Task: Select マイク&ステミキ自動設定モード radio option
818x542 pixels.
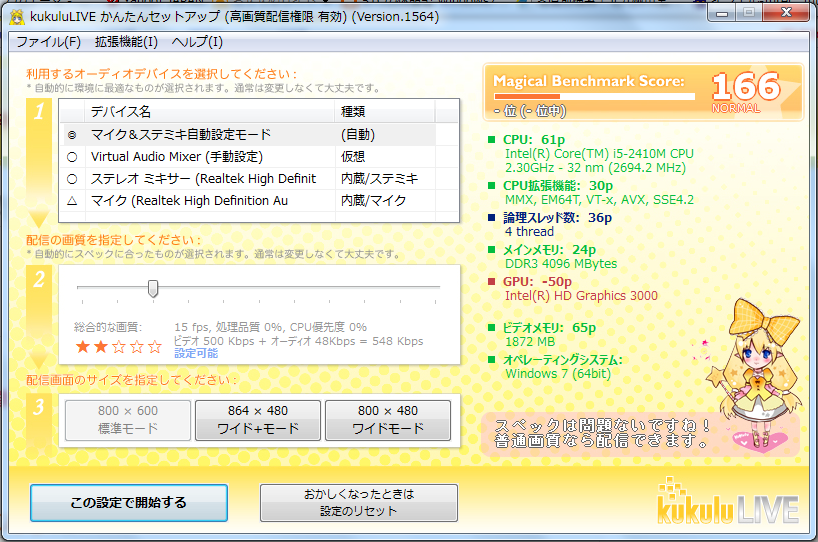Action: [x=72, y=134]
